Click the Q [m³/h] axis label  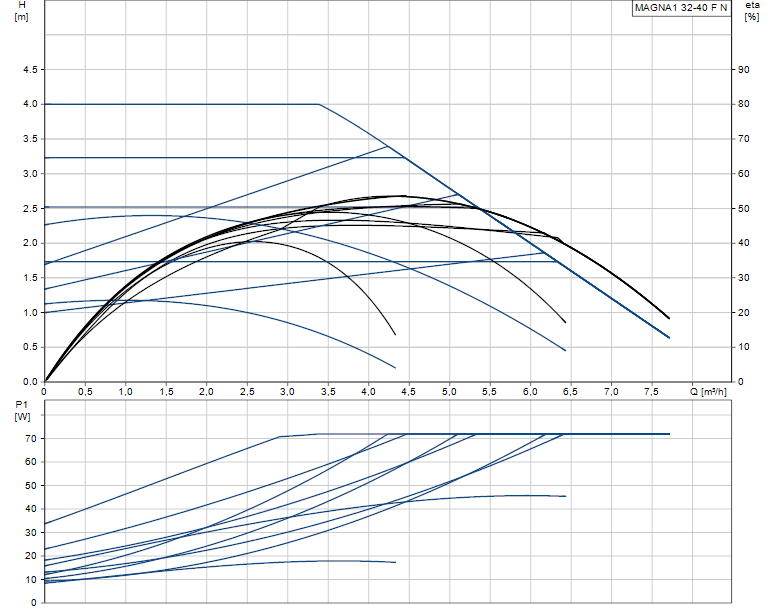[711, 392]
